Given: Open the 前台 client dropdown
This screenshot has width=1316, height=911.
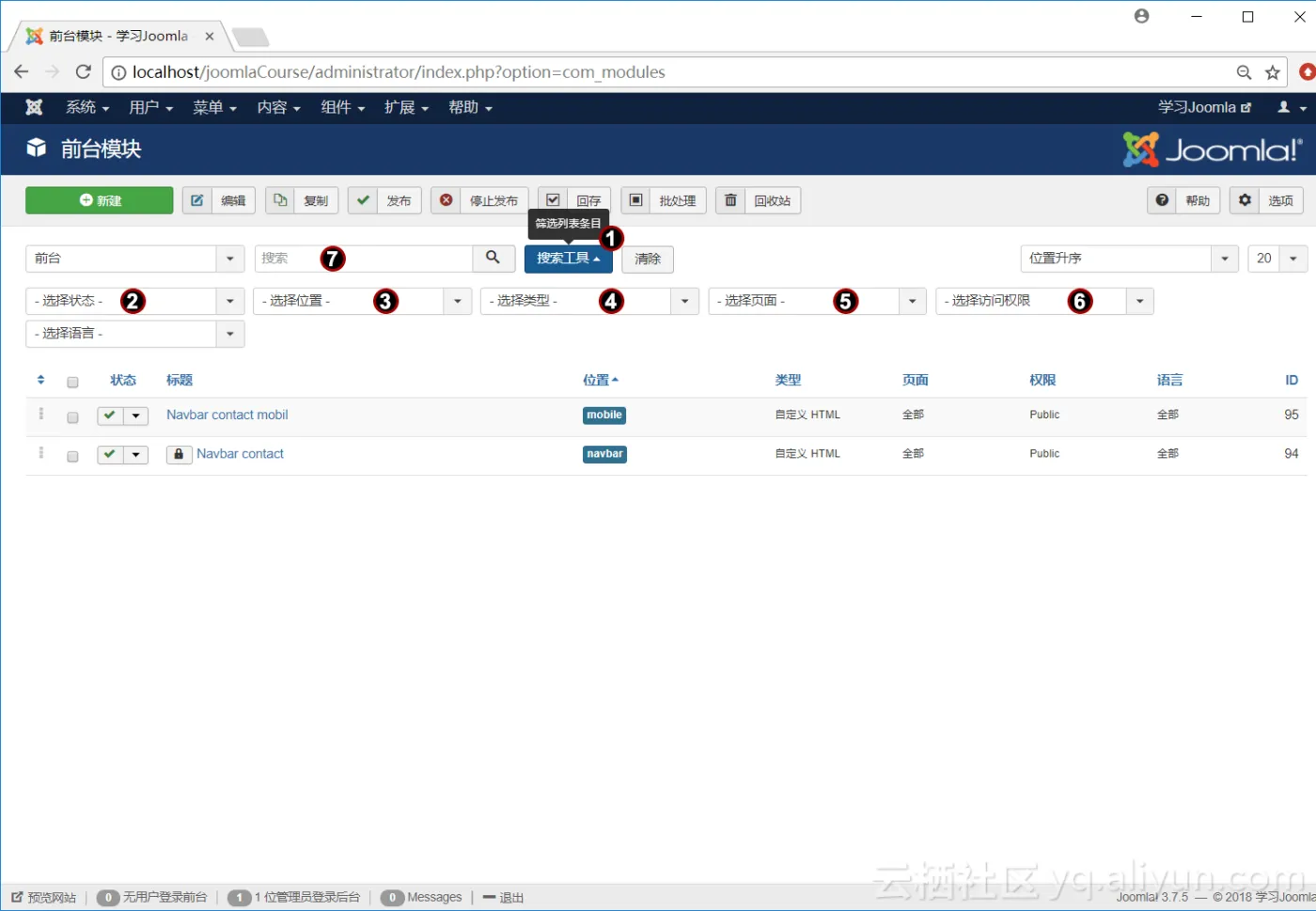Looking at the screenshot, I should point(134,259).
